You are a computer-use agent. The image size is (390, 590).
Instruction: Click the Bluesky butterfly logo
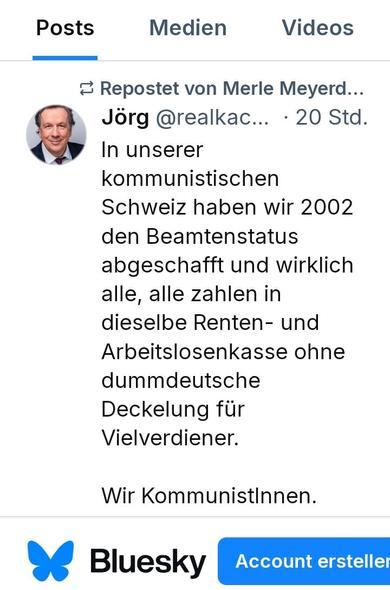[51, 561]
